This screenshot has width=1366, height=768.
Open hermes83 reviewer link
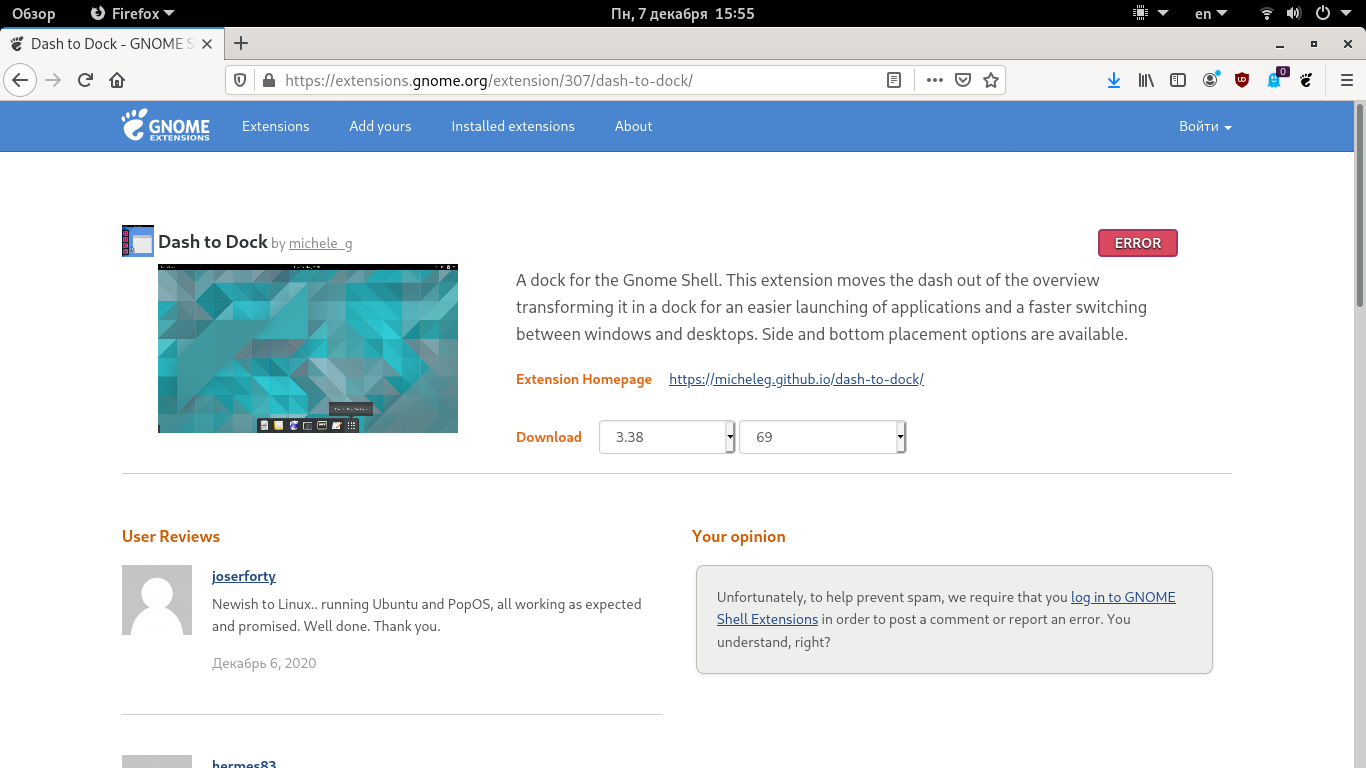pyautogui.click(x=244, y=763)
